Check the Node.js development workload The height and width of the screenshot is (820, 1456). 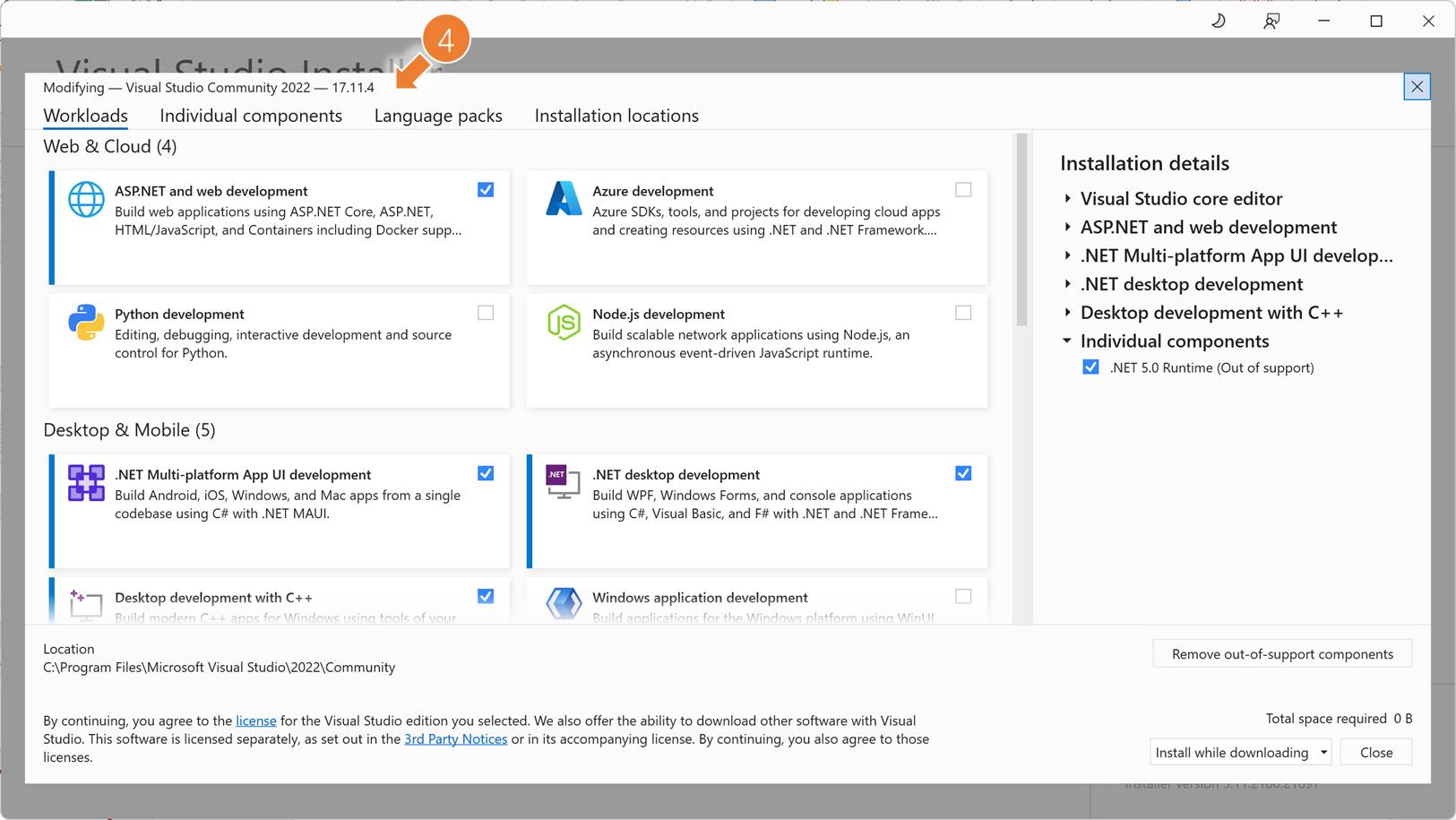pos(963,313)
